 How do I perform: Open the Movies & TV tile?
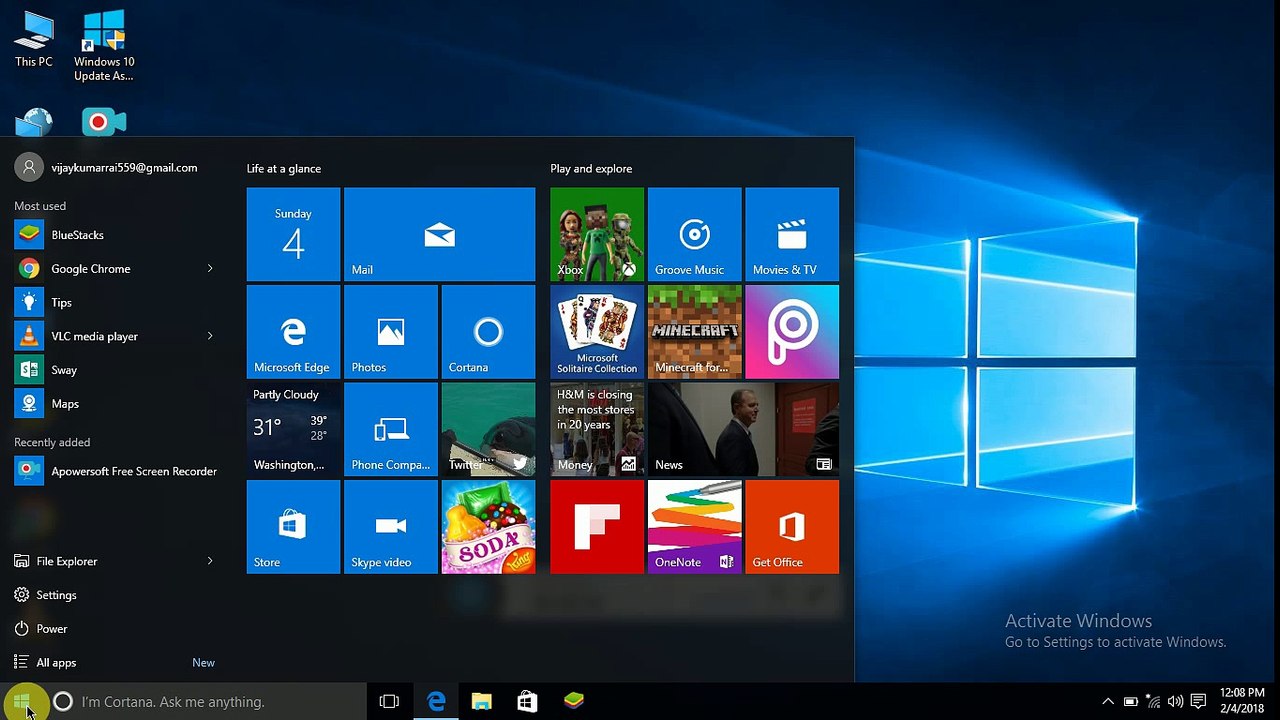tap(792, 234)
